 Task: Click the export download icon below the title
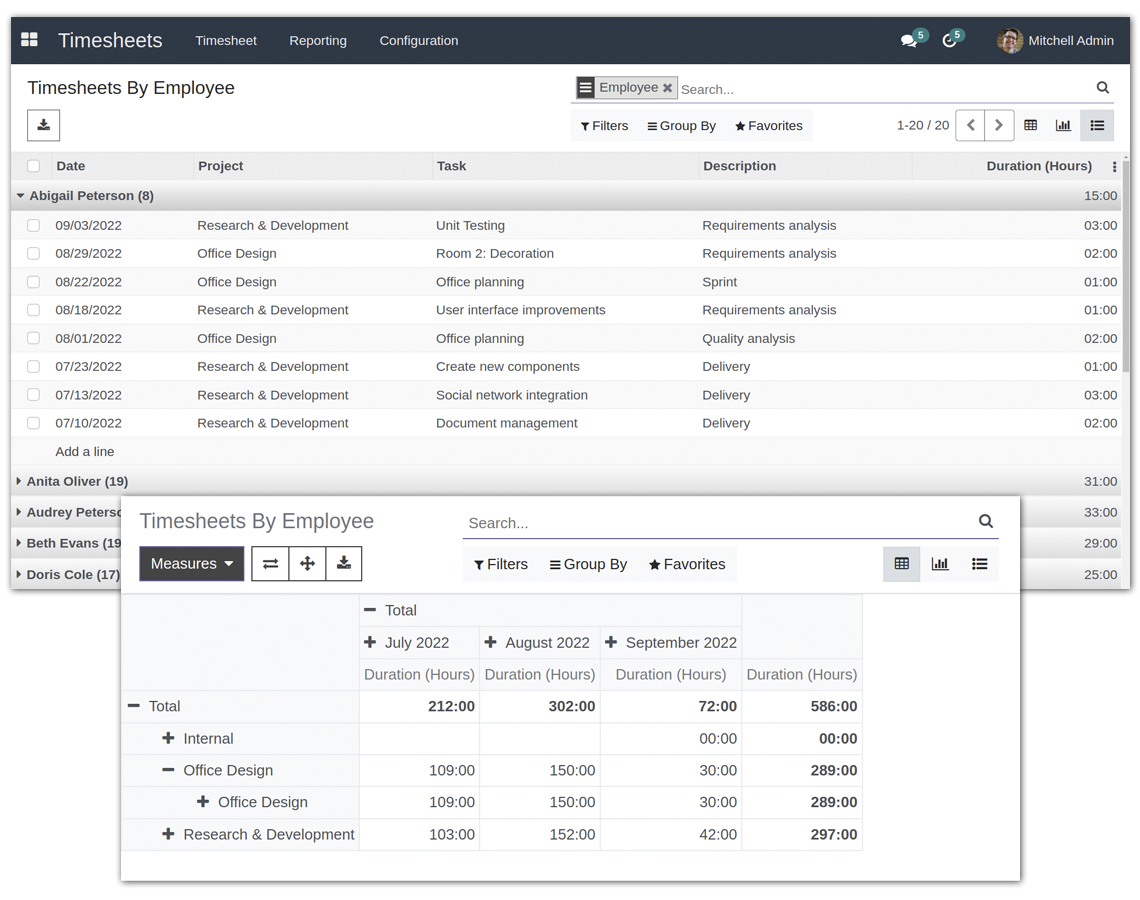pos(43,125)
